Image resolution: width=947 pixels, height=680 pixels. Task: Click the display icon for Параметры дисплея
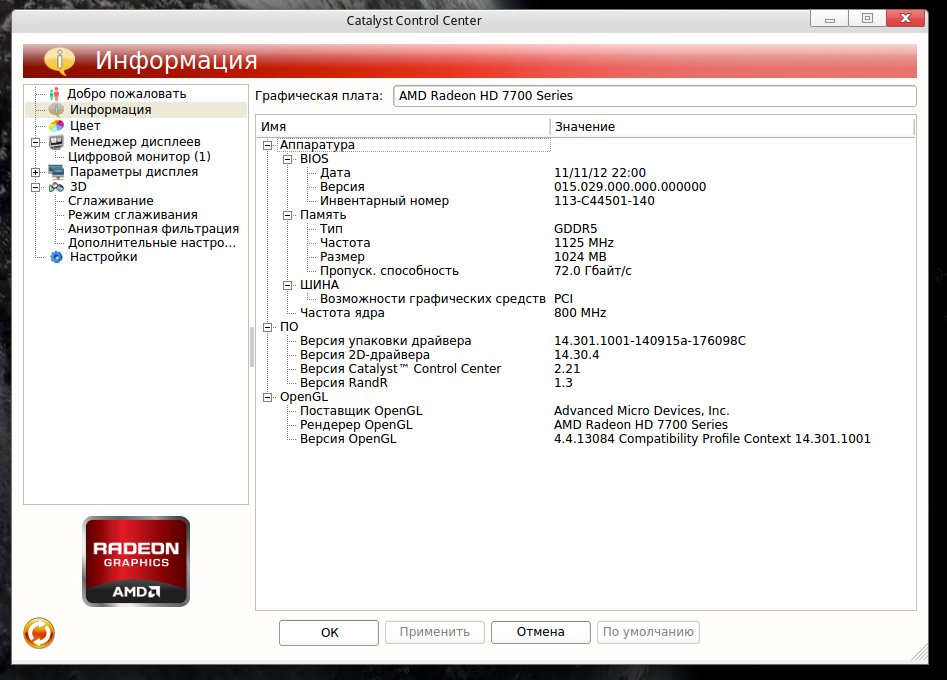[x=56, y=172]
